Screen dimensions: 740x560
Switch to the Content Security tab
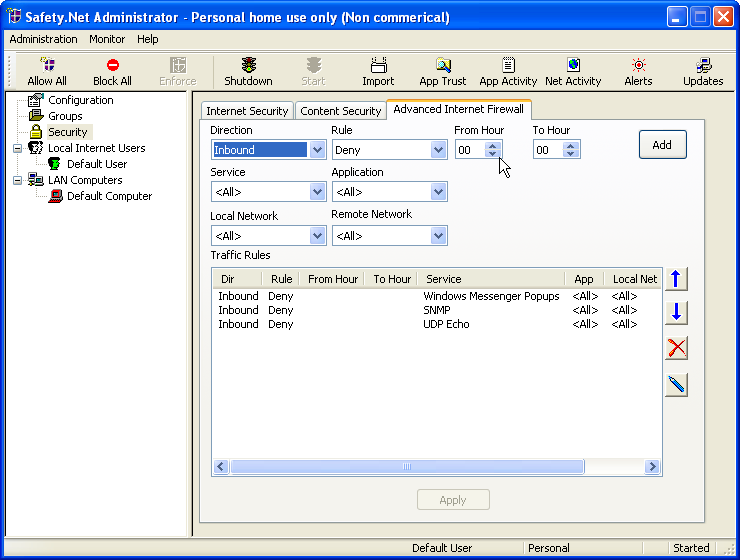click(340, 111)
